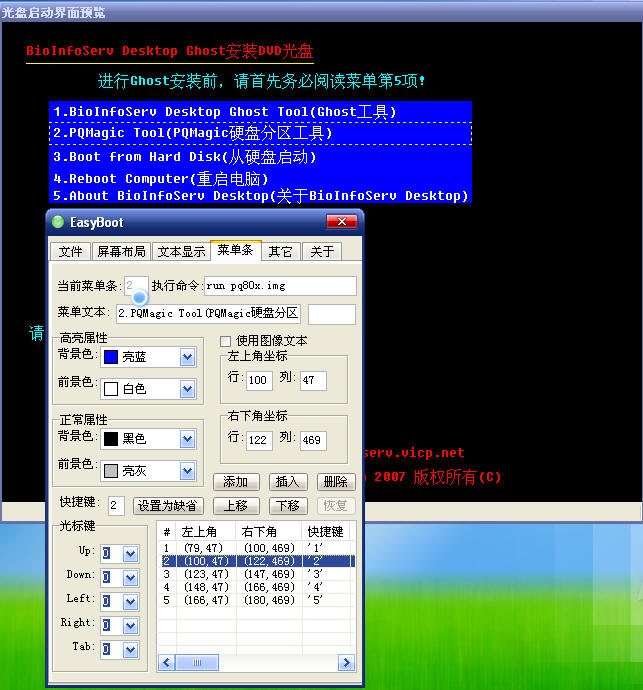Select preview item 2 PQMagic Tool
This screenshot has width=643, height=690.
[x=260, y=133]
